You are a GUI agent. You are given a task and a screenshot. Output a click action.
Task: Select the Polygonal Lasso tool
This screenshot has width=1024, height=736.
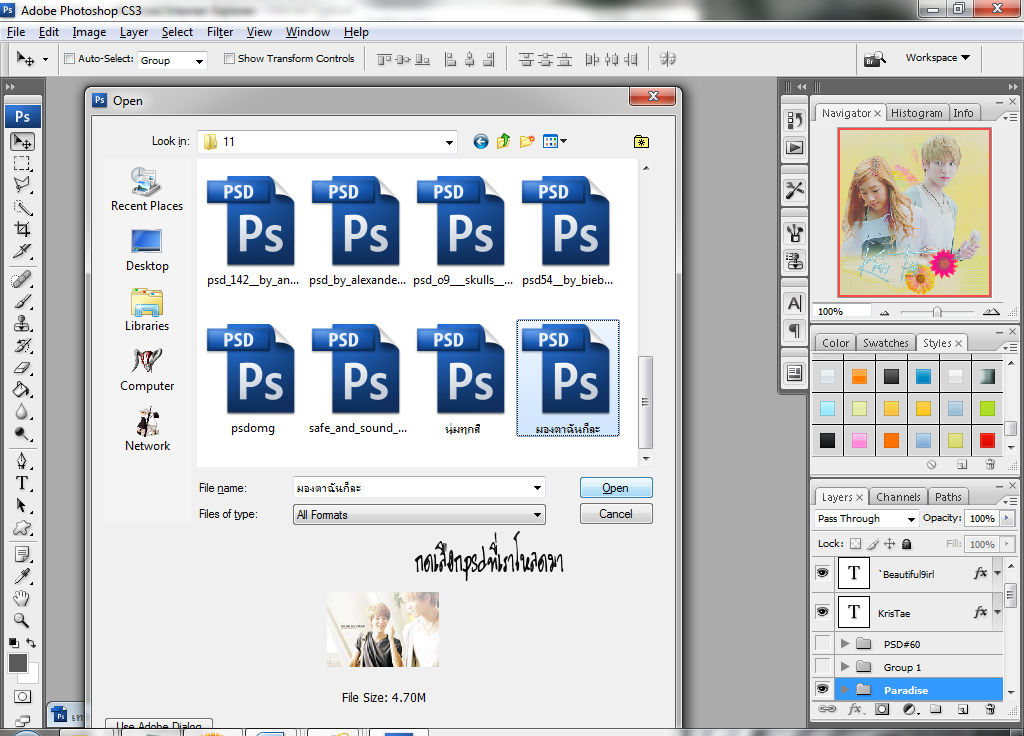click(22, 185)
